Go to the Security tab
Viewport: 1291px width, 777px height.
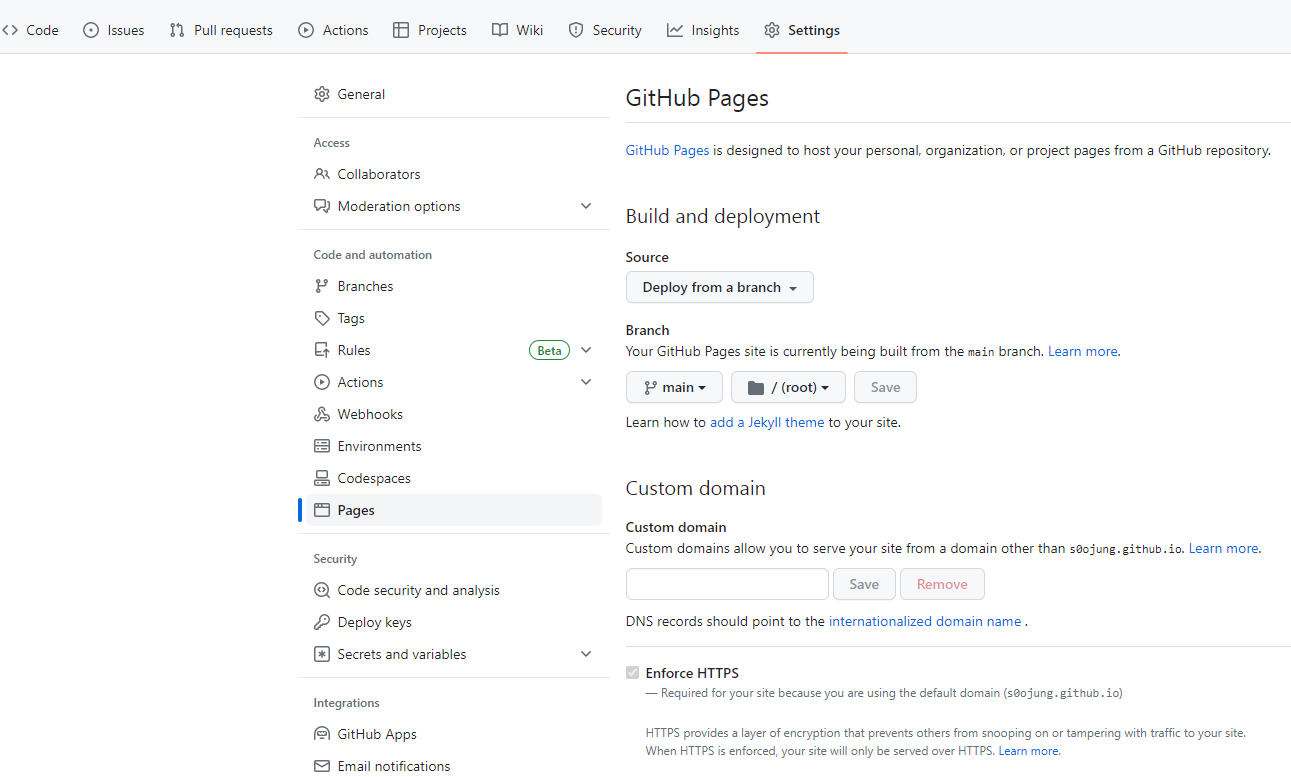coord(605,30)
